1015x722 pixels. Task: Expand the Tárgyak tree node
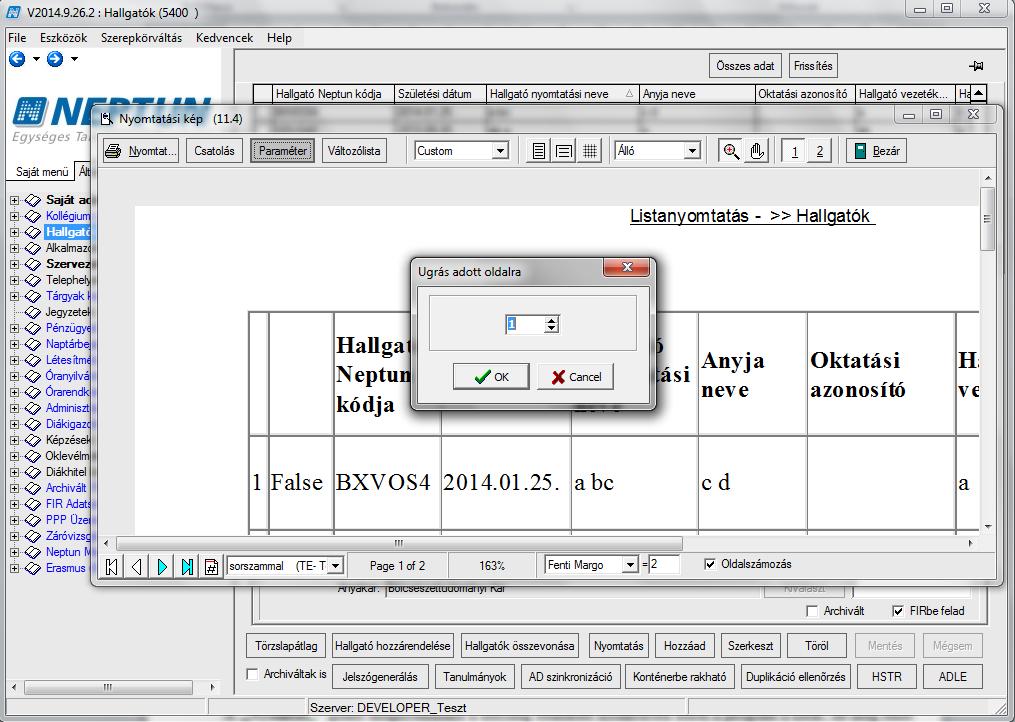[x=14, y=296]
